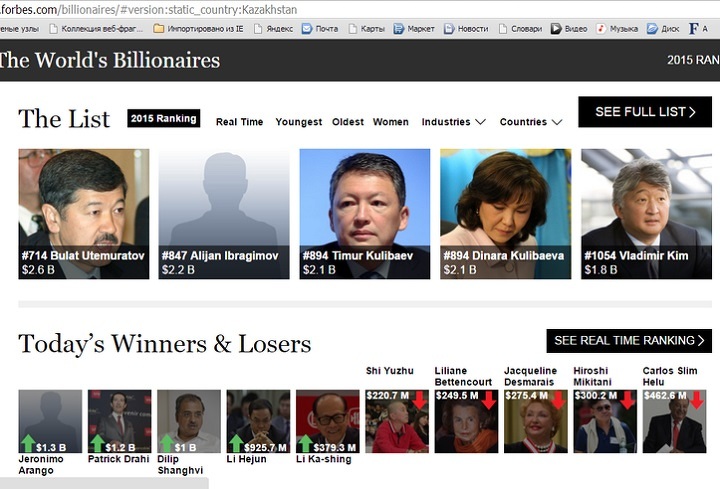Click the address bar URL field

pos(358,9)
